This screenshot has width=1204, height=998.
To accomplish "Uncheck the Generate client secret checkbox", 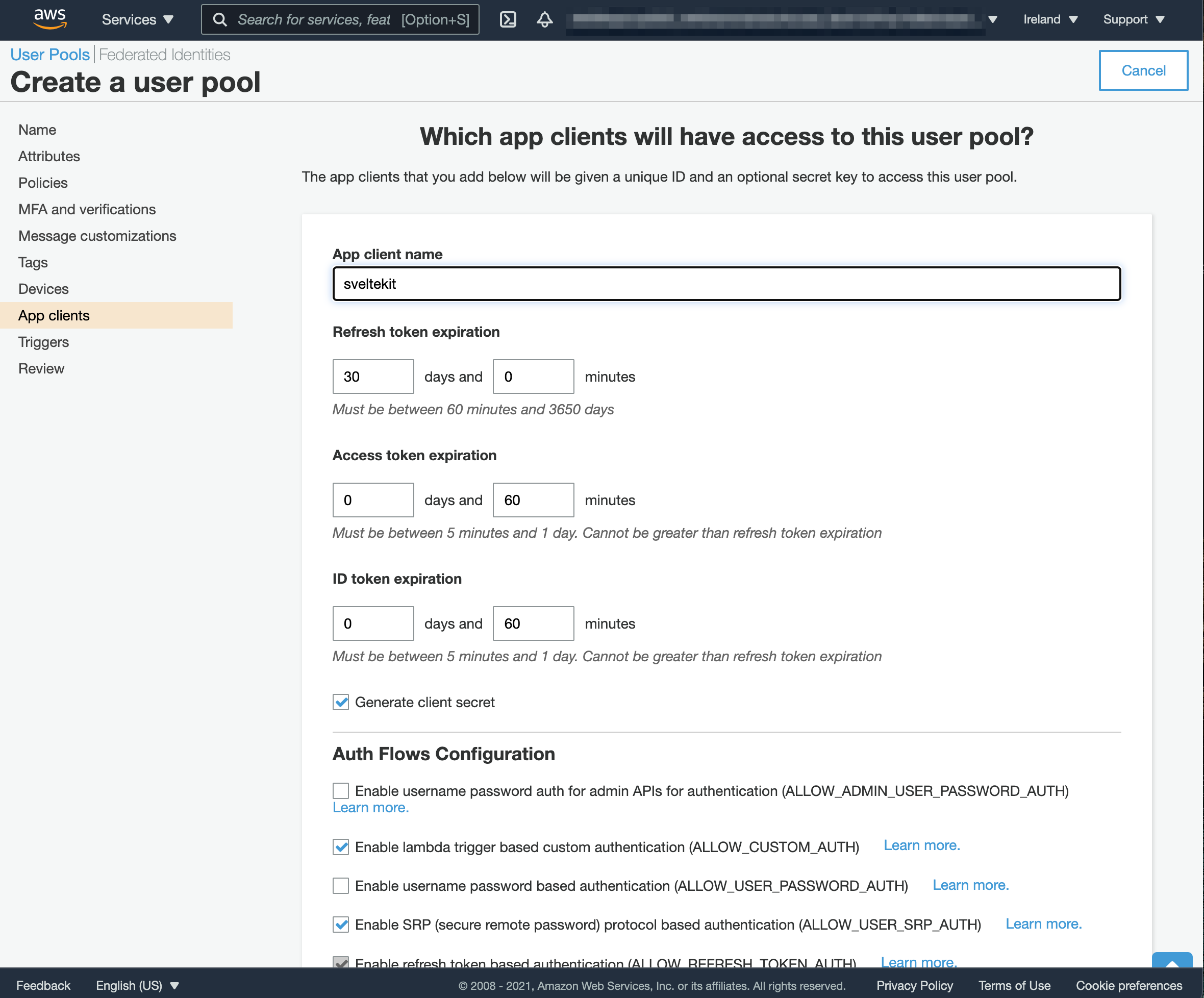I will pyautogui.click(x=340, y=702).
